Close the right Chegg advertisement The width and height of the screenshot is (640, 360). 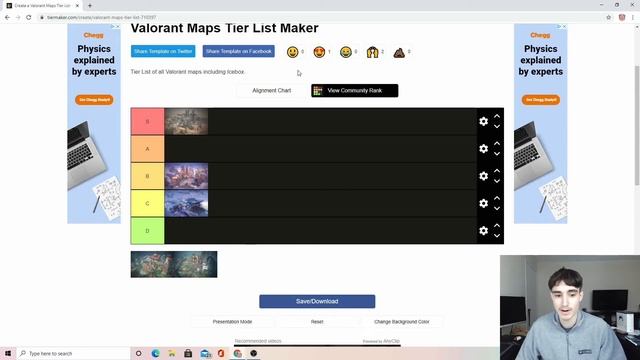click(x=563, y=27)
